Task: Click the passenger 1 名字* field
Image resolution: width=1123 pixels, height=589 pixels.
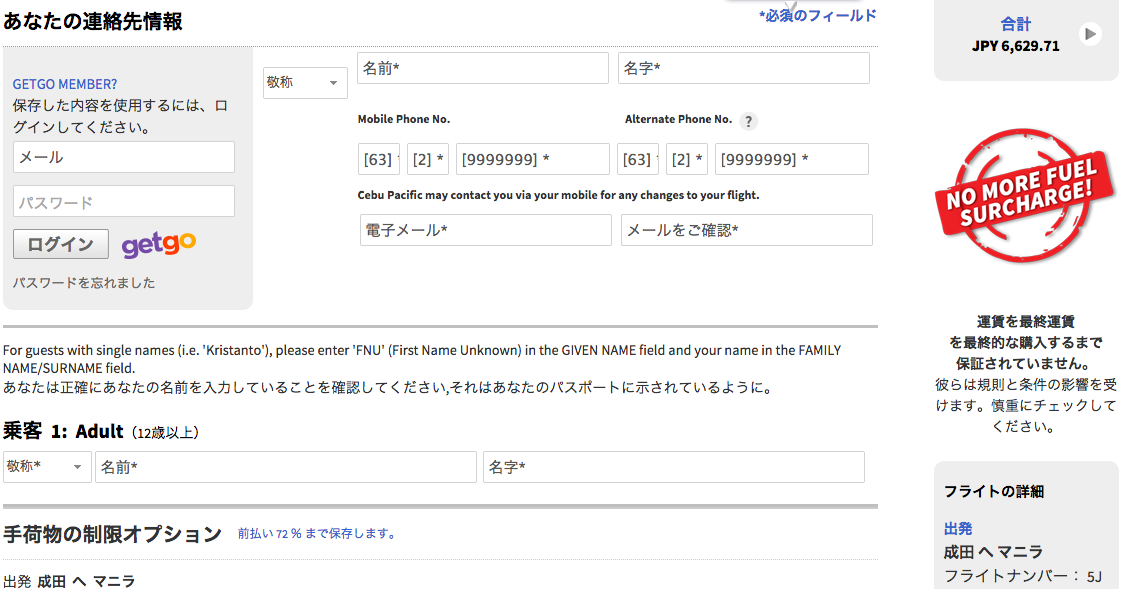Action: pos(674,467)
